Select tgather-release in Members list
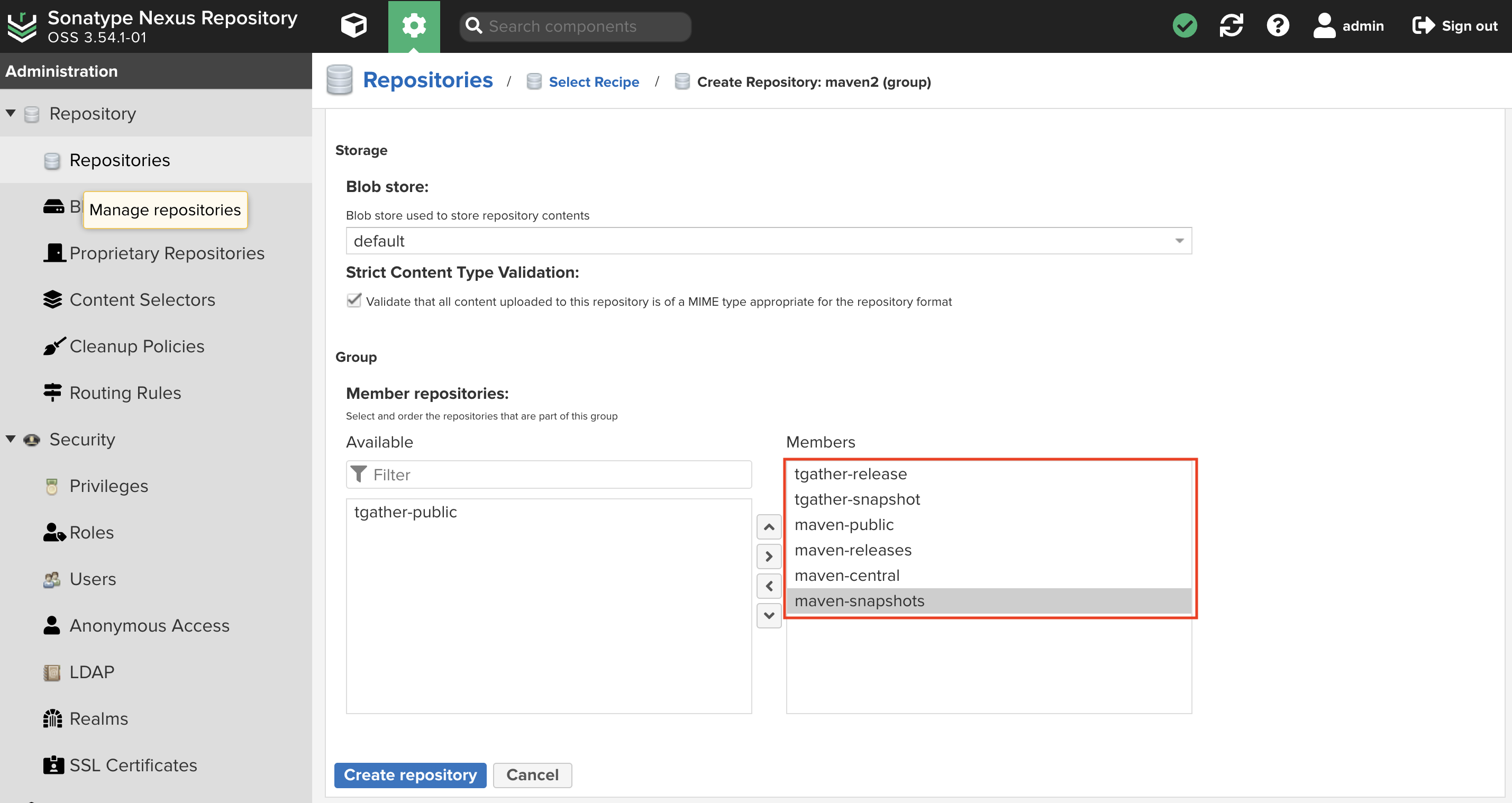 click(x=988, y=473)
